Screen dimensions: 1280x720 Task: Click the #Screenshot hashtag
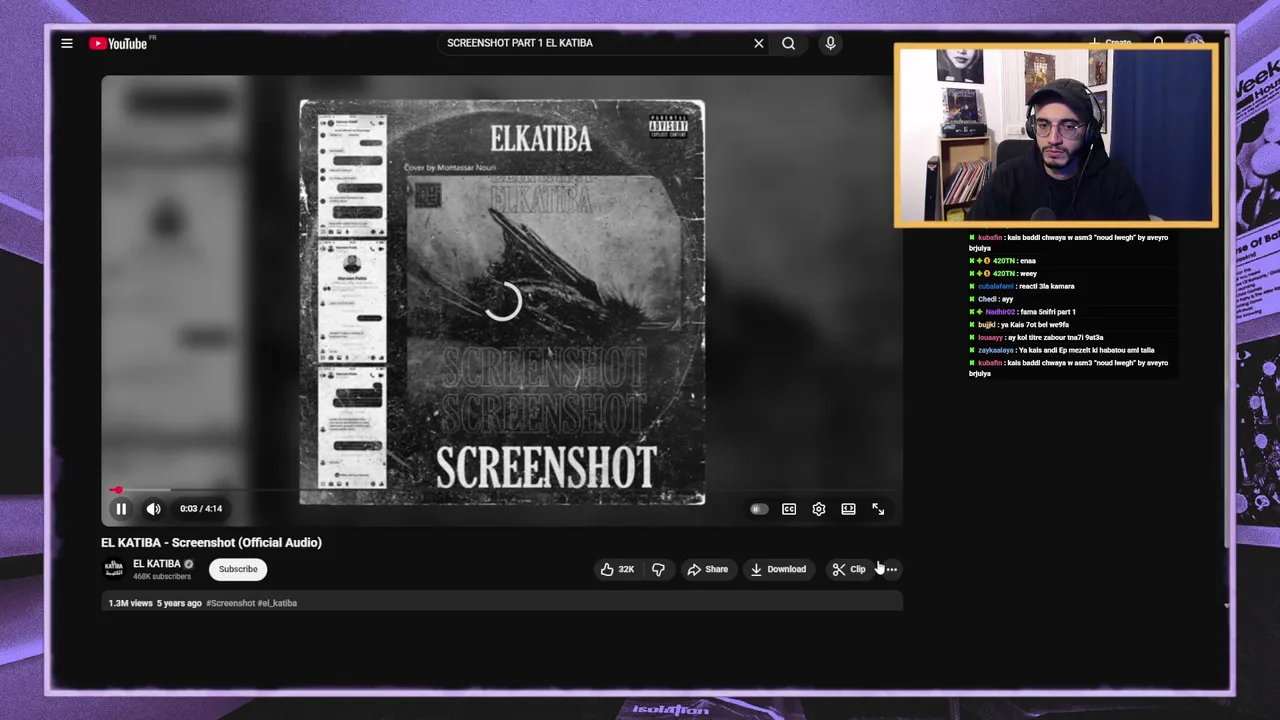tap(230, 603)
